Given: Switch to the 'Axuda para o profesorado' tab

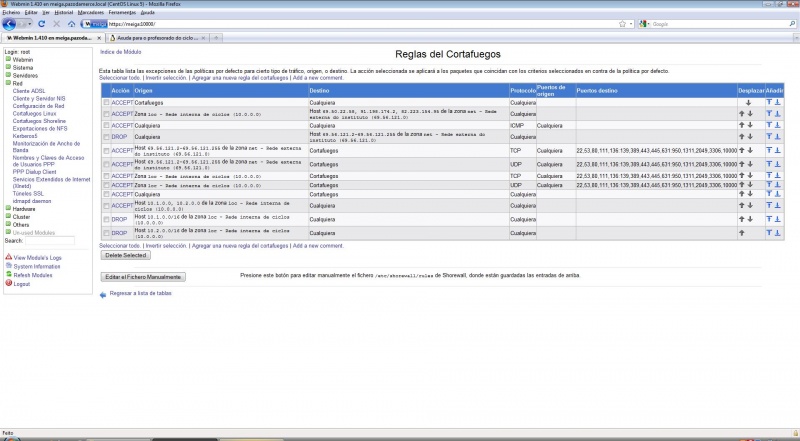Looking at the screenshot, I should point(155,37).
